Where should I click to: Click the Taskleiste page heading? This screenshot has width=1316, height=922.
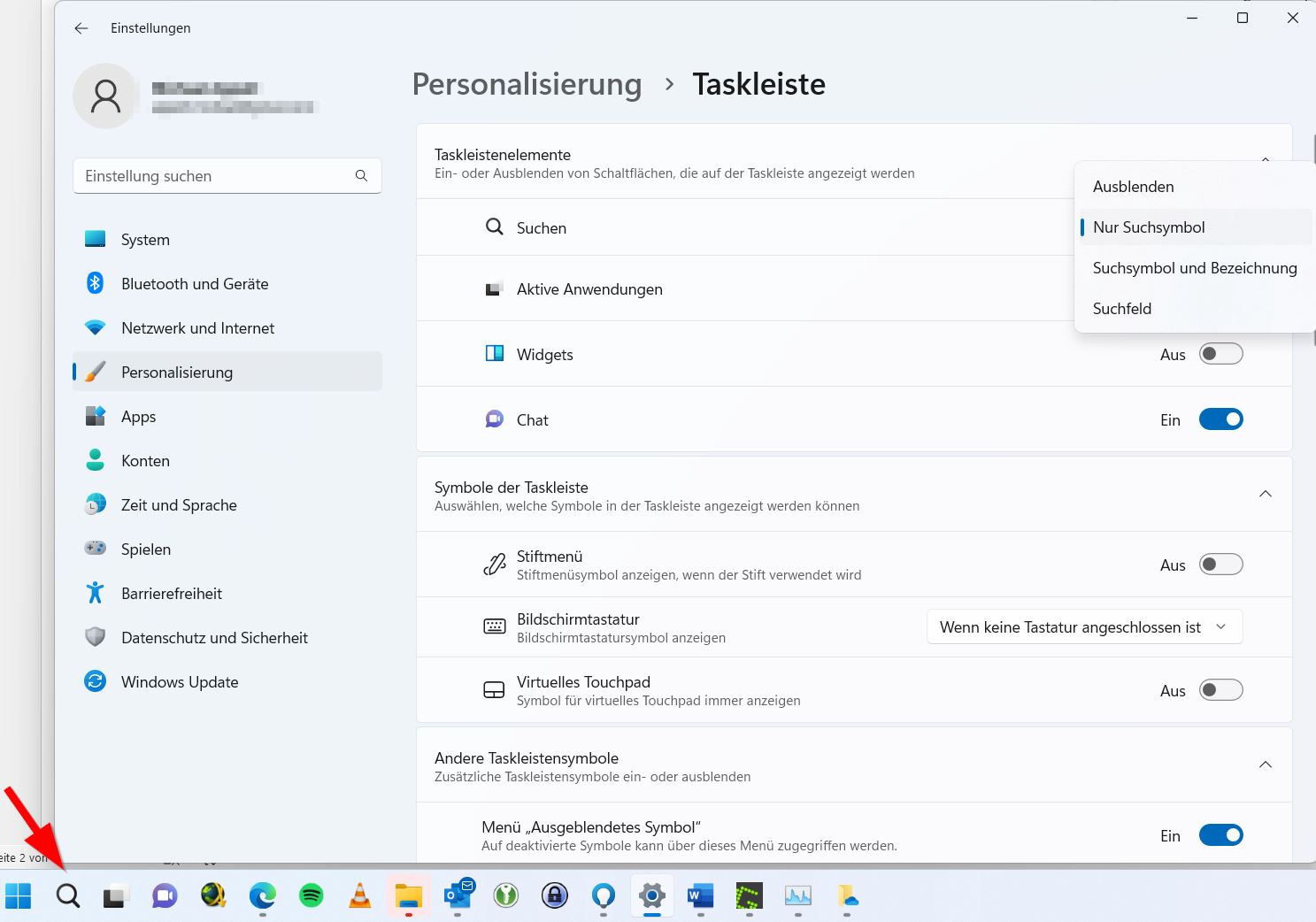pos(759,84)
